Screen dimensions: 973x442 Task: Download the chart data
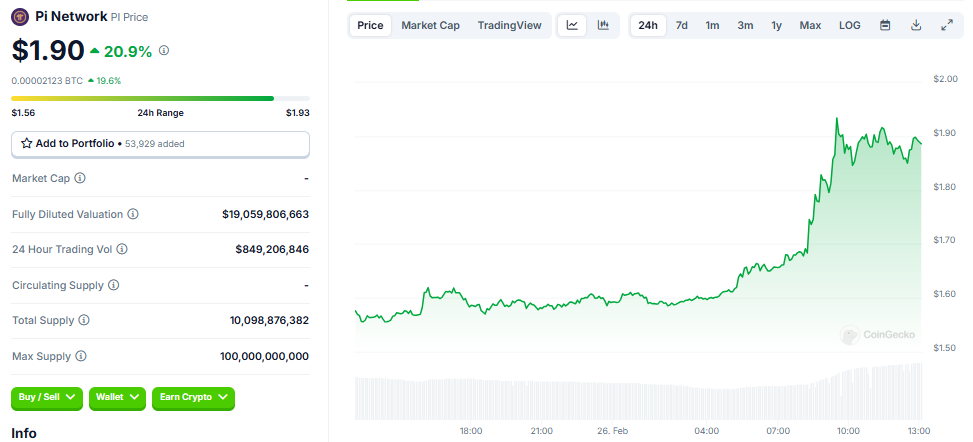[916, 25]
